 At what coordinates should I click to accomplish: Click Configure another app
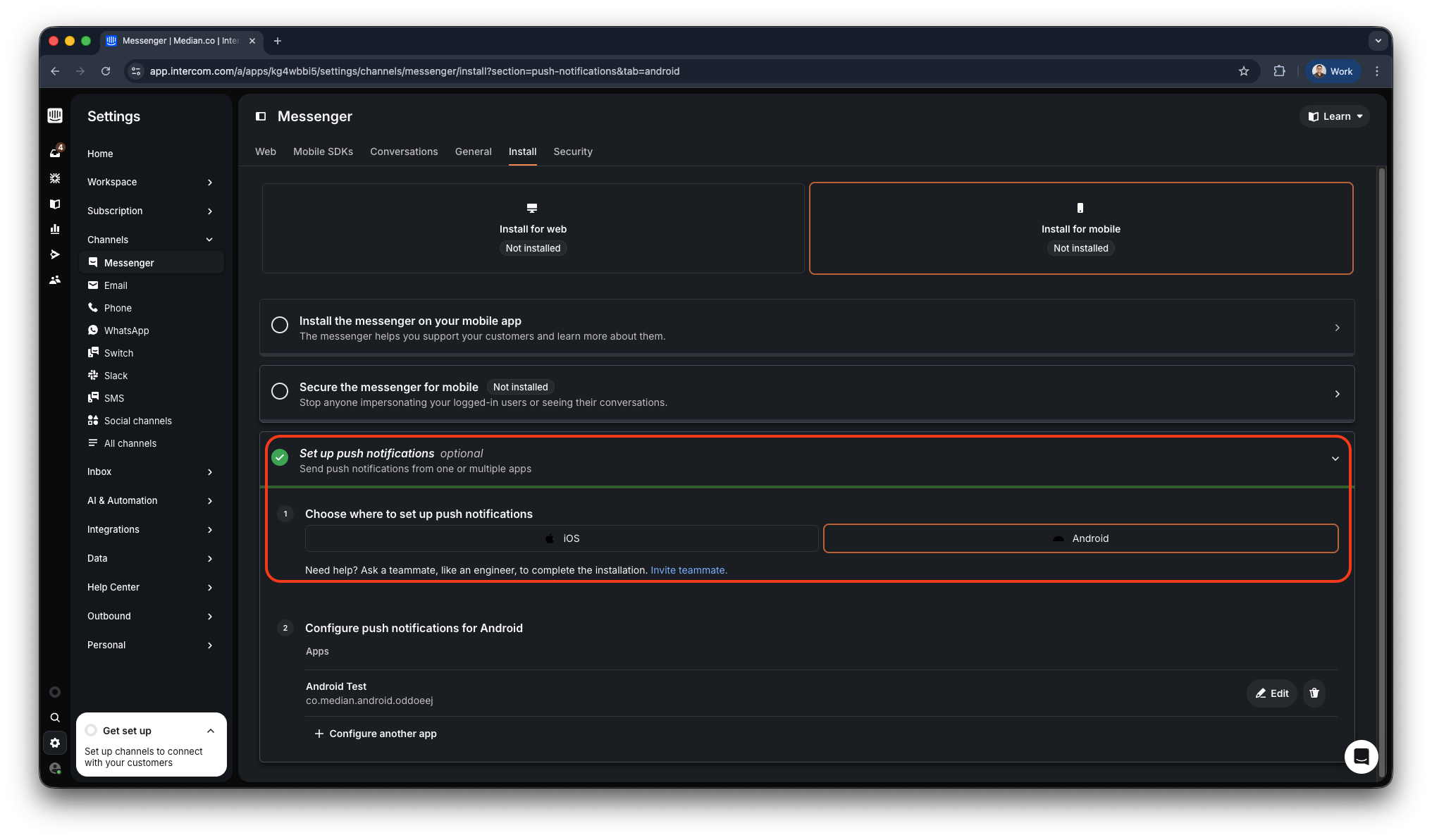pos(375,734)
